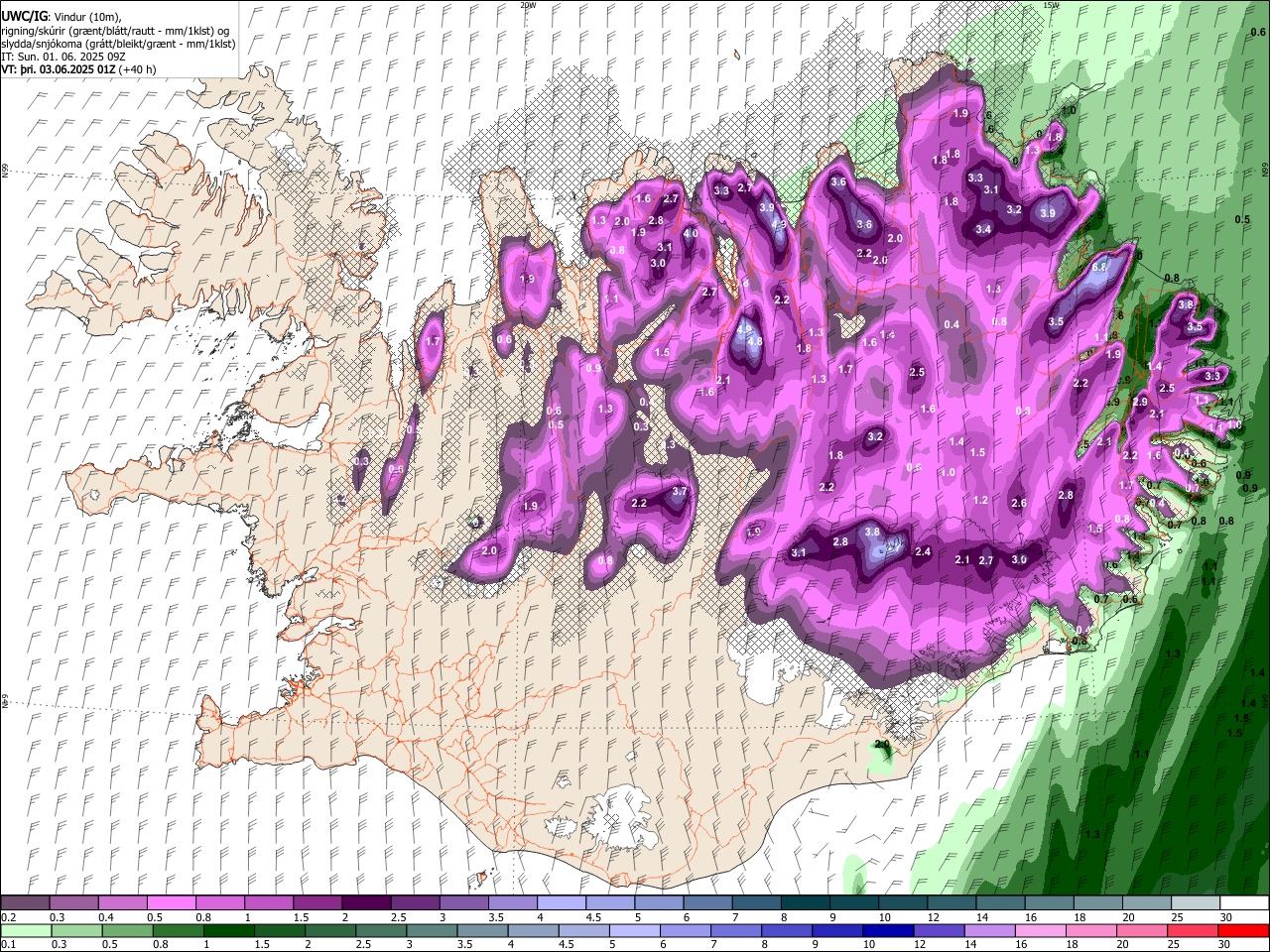The height and width of the screenshot is (952, 1270).
Task: Click the "6.8" snowfall value on the map
Action: pos(1099,268)
